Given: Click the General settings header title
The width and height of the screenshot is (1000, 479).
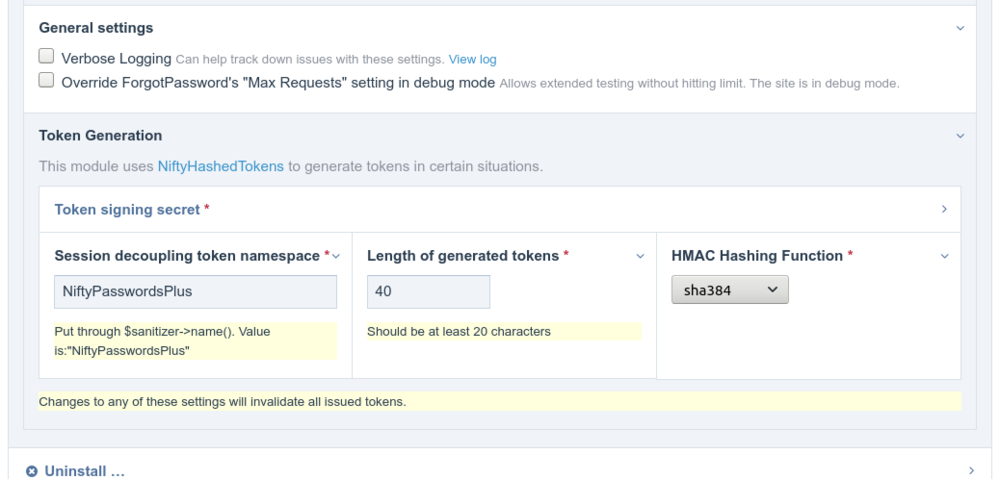Looking at the screenshot, I should 96,28.
